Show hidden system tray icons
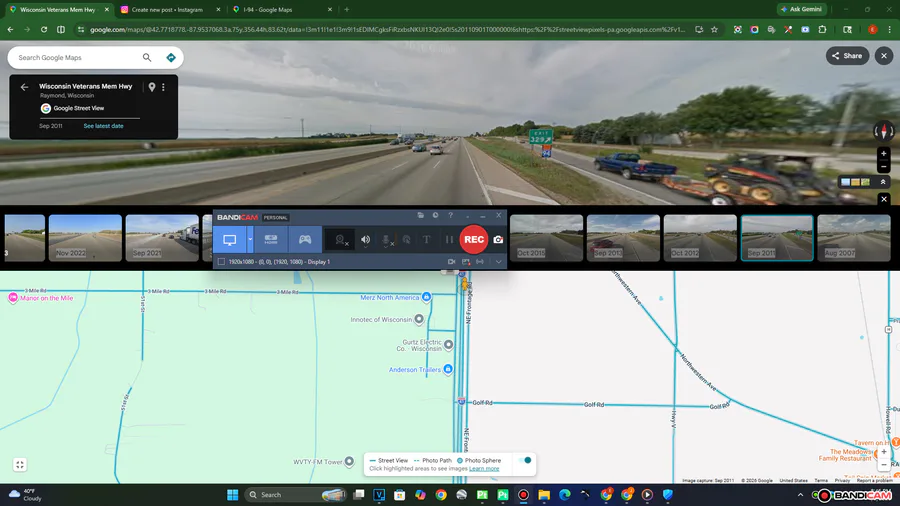900x506 pixels. (800, 495)
